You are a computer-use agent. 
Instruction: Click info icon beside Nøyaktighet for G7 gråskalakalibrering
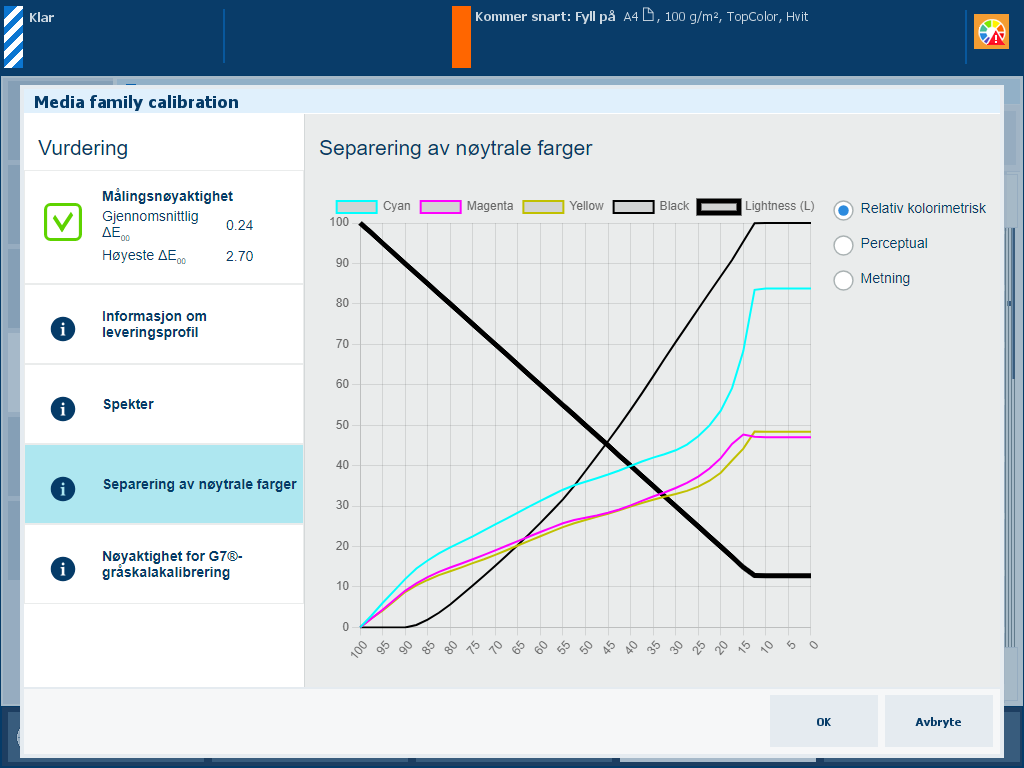(x=63, y=569)
